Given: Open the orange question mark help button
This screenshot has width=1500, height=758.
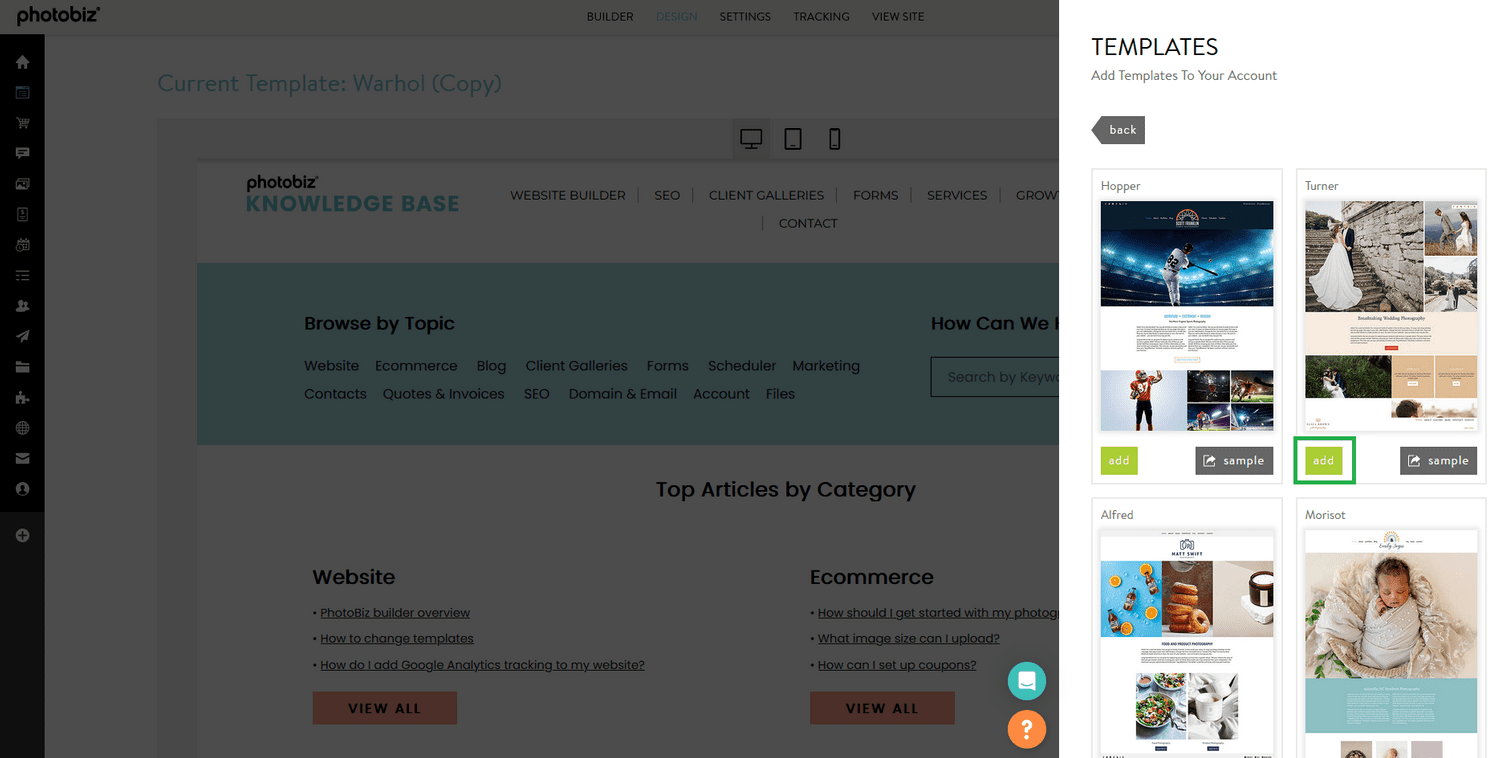Looking at the screenshot, I should point(1026,729).
